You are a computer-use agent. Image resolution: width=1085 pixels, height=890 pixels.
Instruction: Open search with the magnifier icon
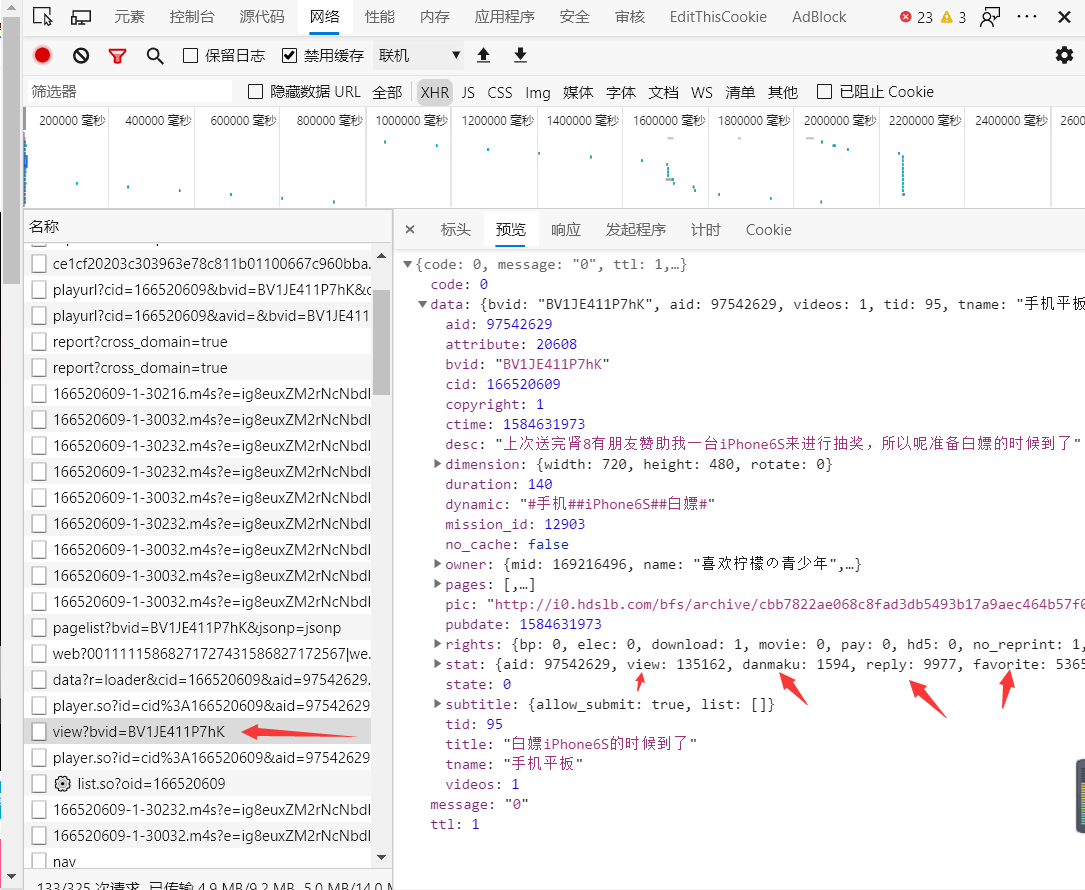tap(155, 56)
